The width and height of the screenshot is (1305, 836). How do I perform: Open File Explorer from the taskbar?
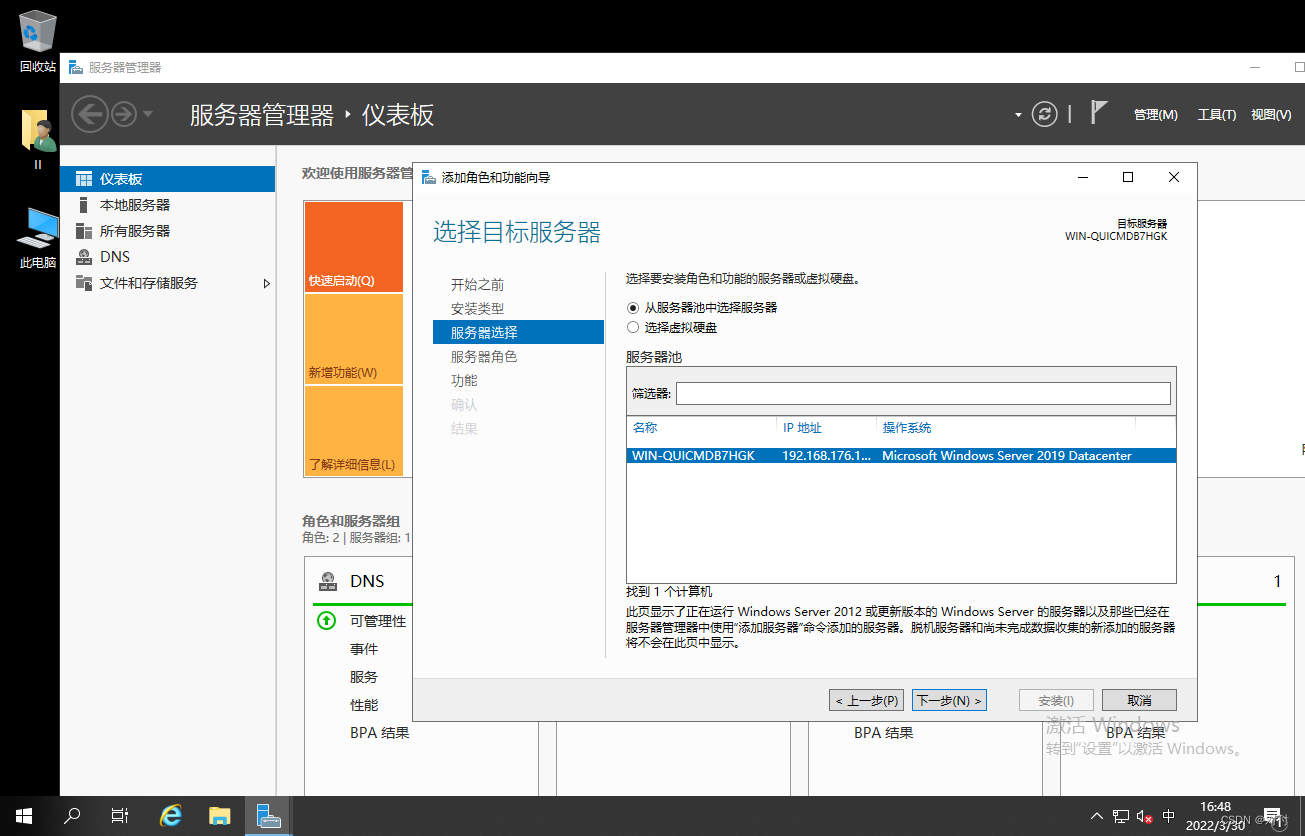(x=219, y=815)
